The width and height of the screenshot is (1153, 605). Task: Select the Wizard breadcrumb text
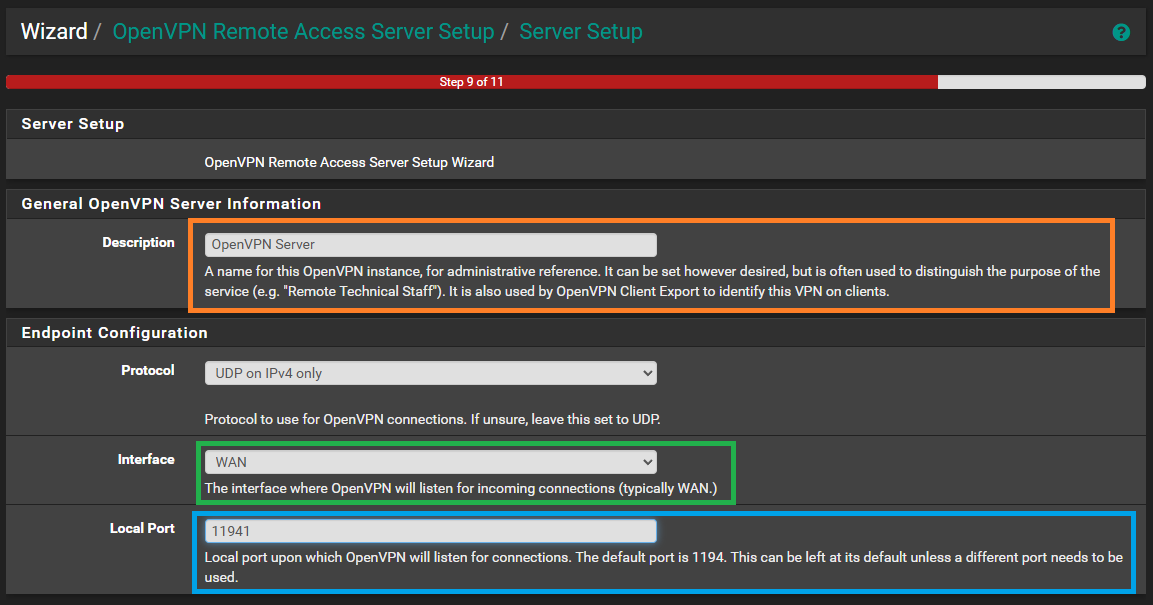coord(54,32)
